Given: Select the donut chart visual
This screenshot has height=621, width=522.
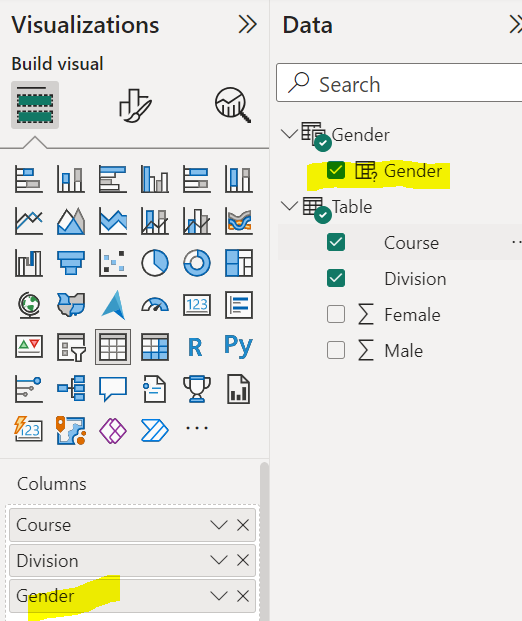Looking at the screenshot, I should [x=197, y=263].
